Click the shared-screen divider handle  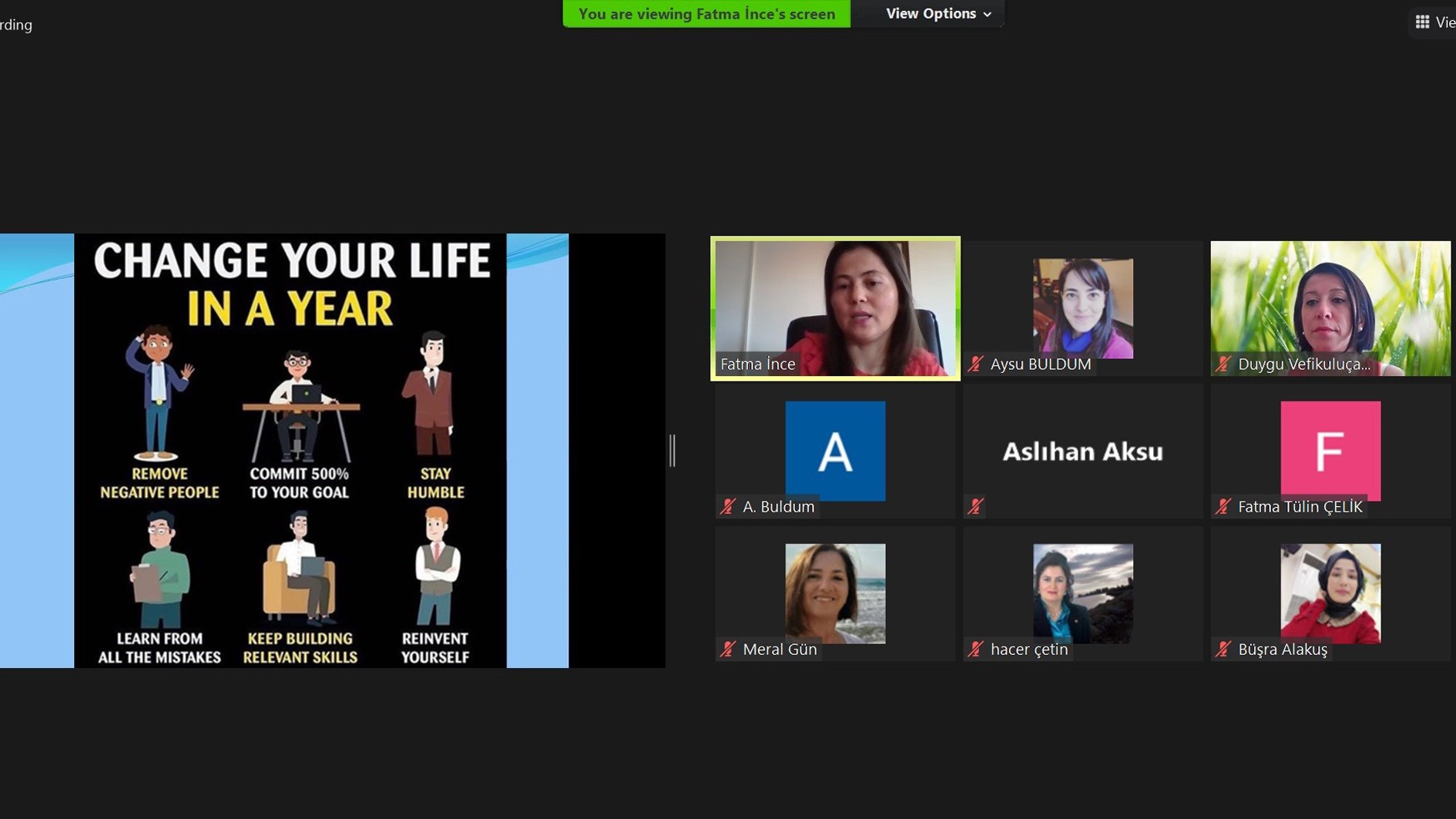673,450
